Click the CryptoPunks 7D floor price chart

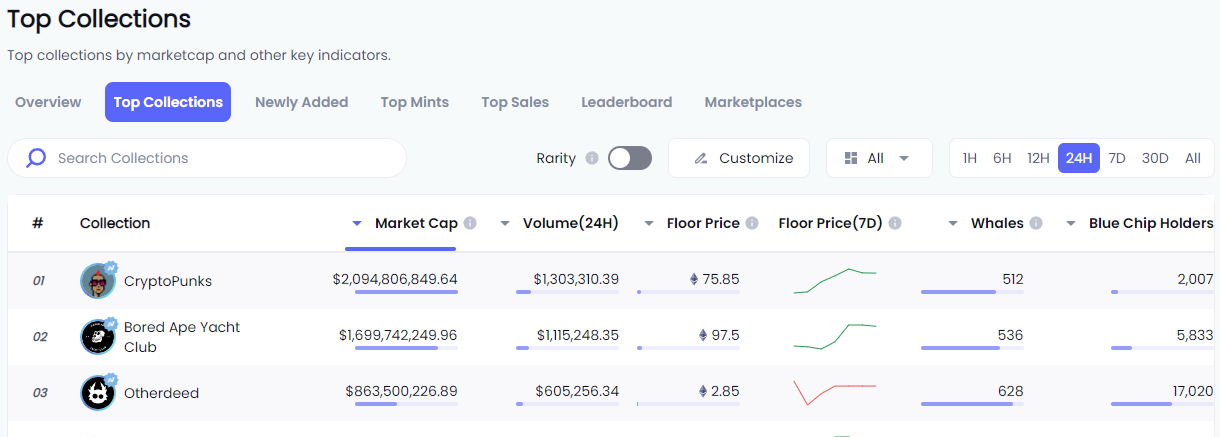[835, 281]
